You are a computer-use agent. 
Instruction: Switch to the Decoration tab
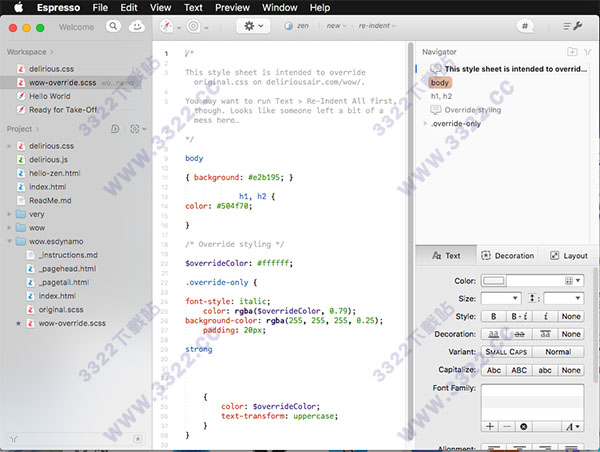(508, 256)
